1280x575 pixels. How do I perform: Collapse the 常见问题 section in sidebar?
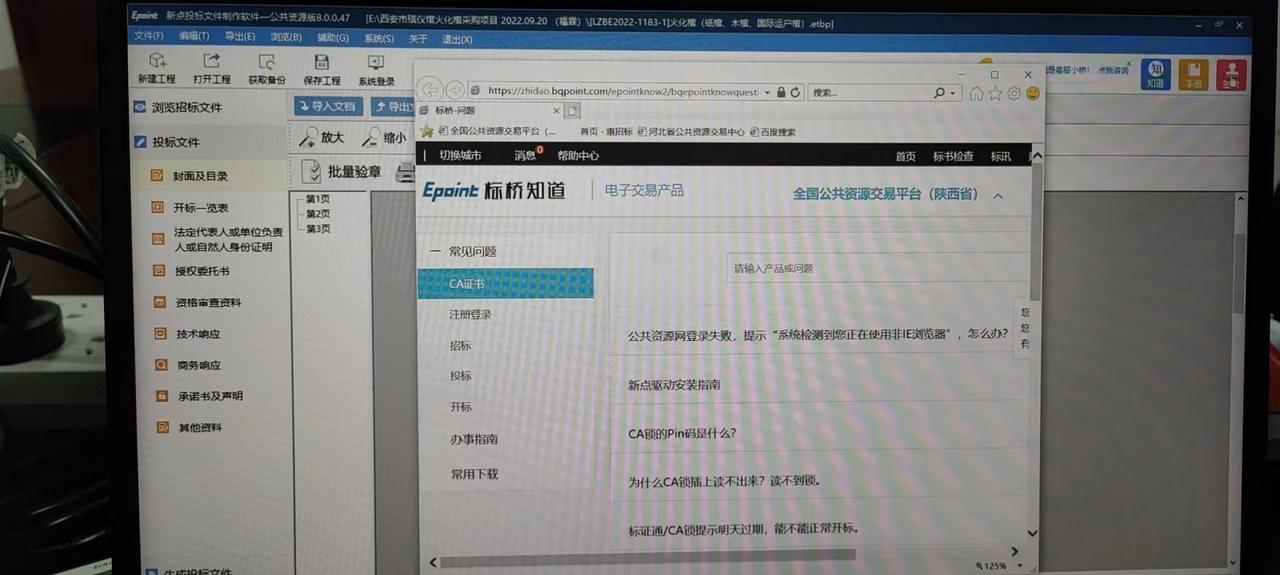[435, 252]
